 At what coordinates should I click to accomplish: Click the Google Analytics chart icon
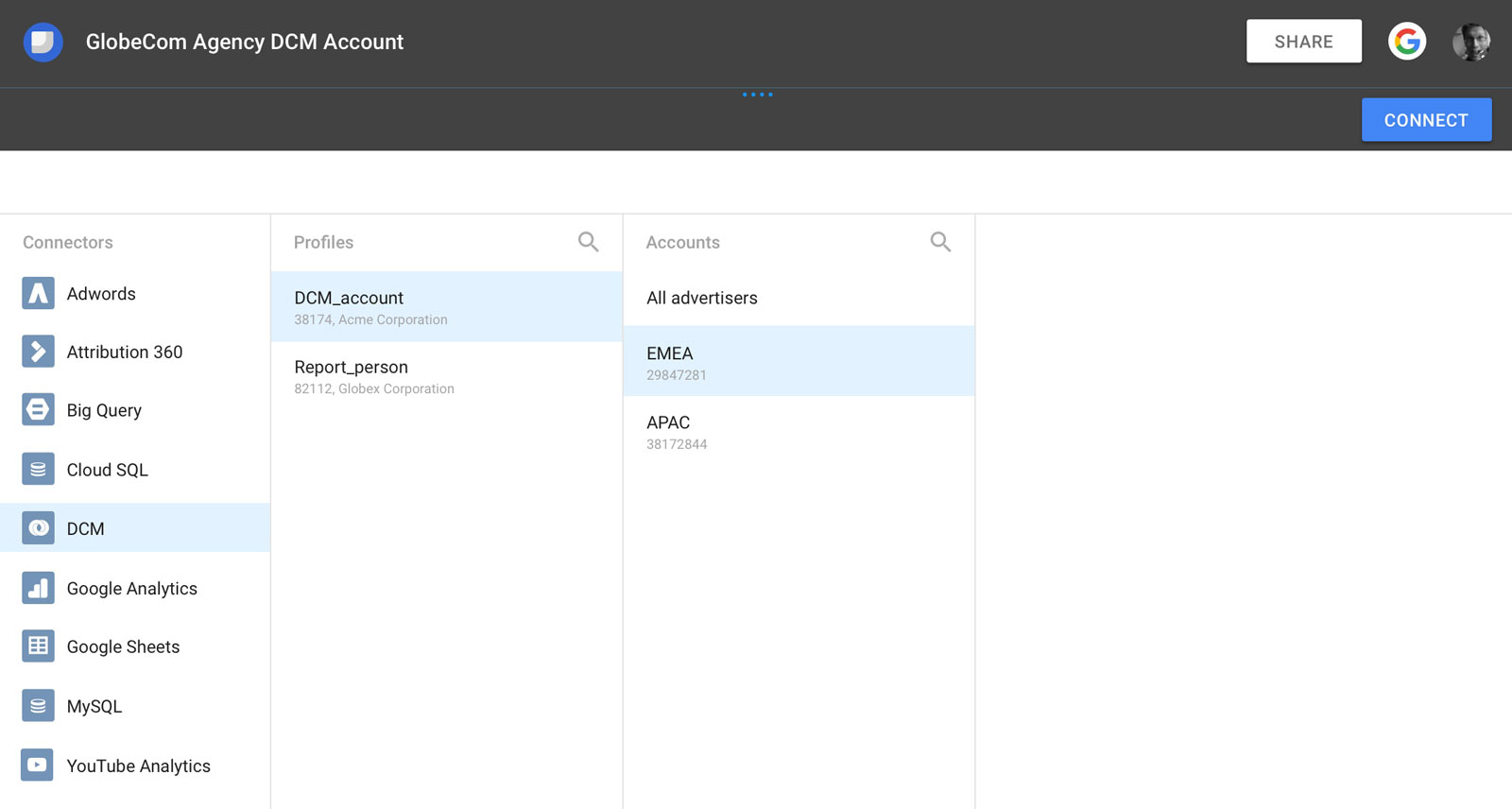(38, 588)
